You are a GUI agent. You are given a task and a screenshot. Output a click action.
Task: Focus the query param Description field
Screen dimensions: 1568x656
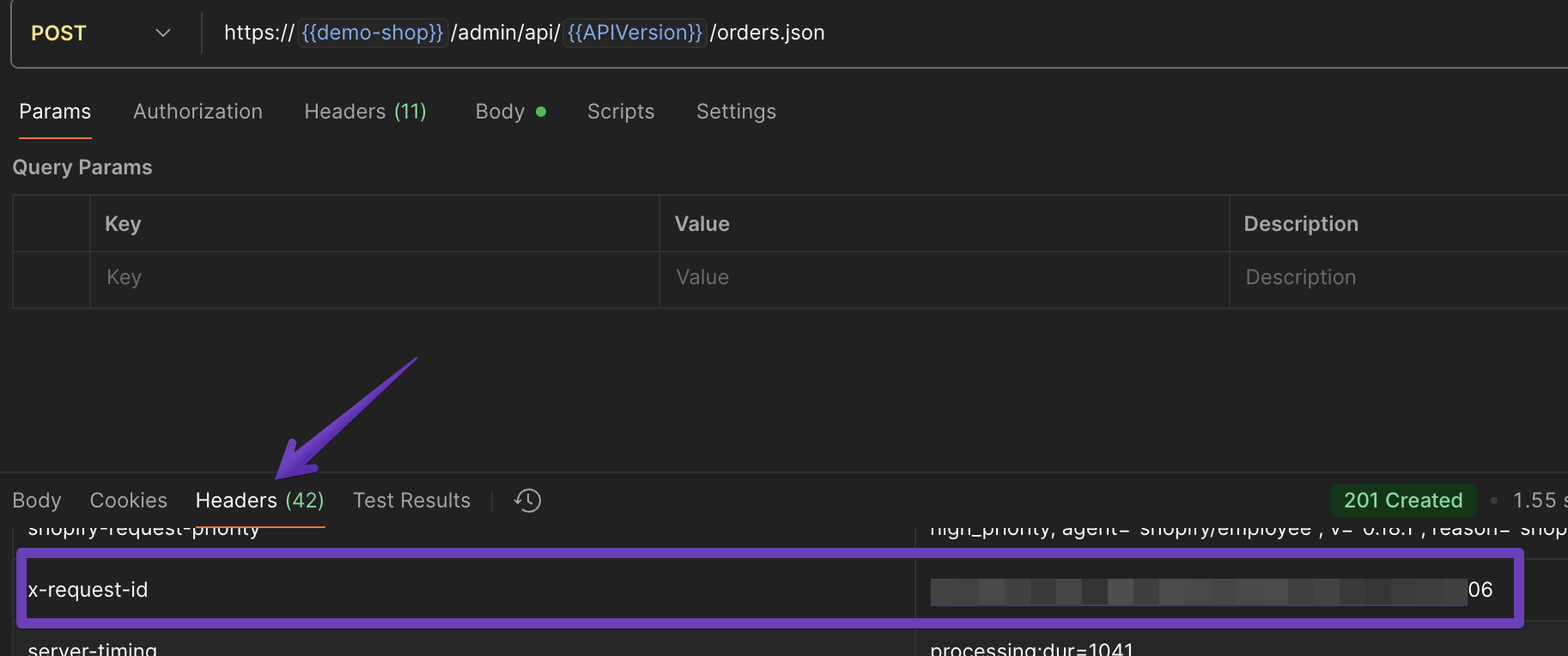coord(1400,277)
